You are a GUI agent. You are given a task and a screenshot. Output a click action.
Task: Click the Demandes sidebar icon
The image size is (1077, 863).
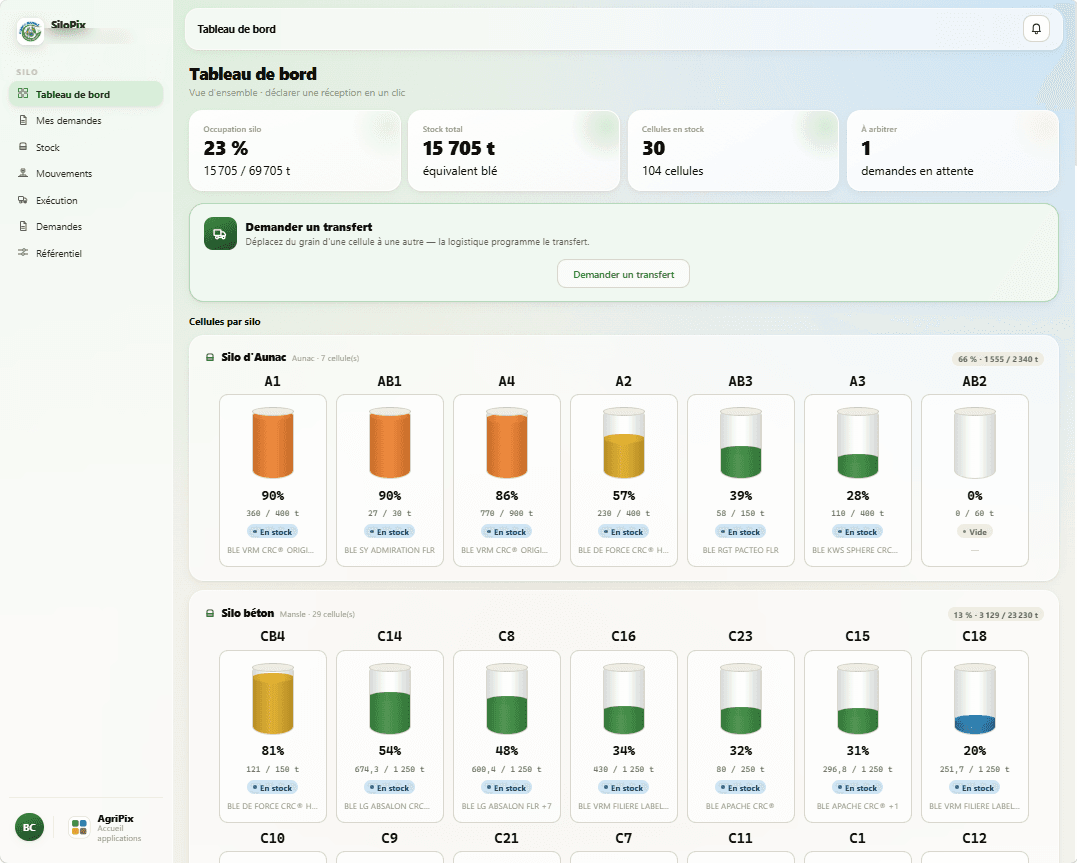click(x=23, y=226)
